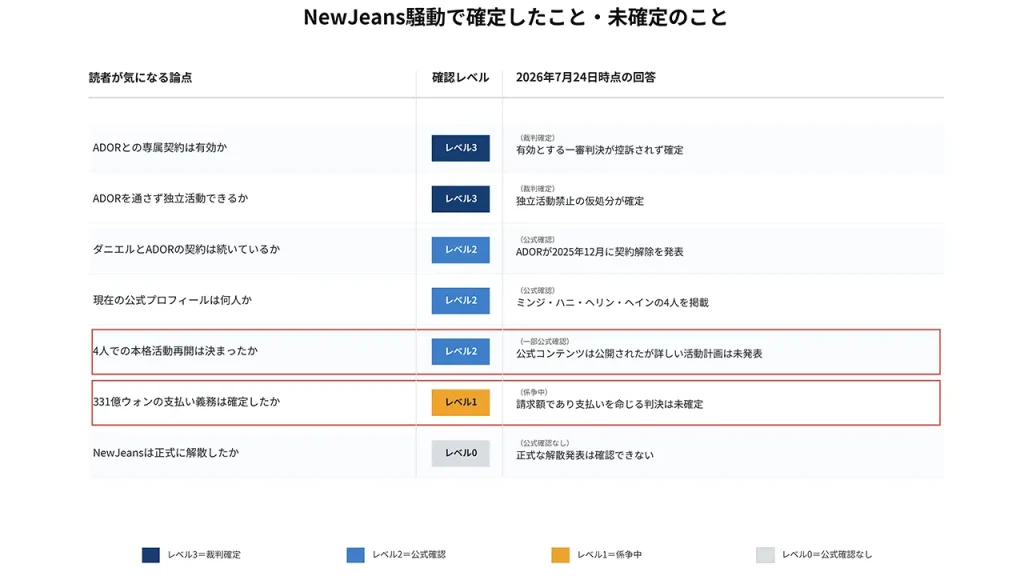
Task: Click the gray レベル0 badge
Action: [x=460, y=453]
